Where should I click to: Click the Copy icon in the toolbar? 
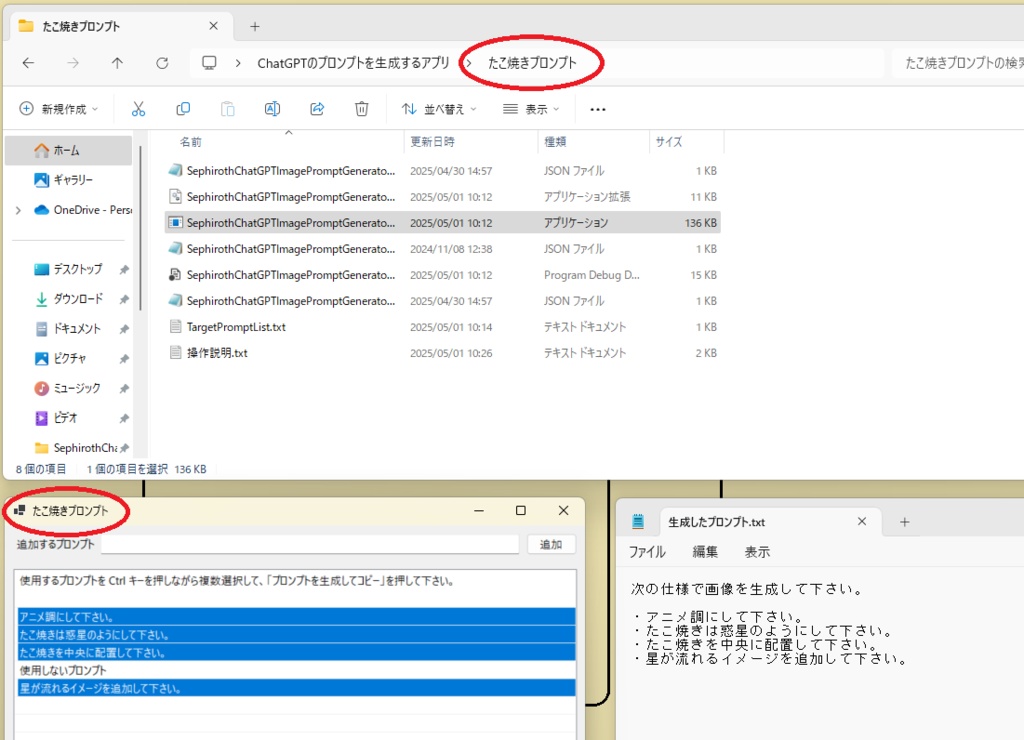(183, 108)
